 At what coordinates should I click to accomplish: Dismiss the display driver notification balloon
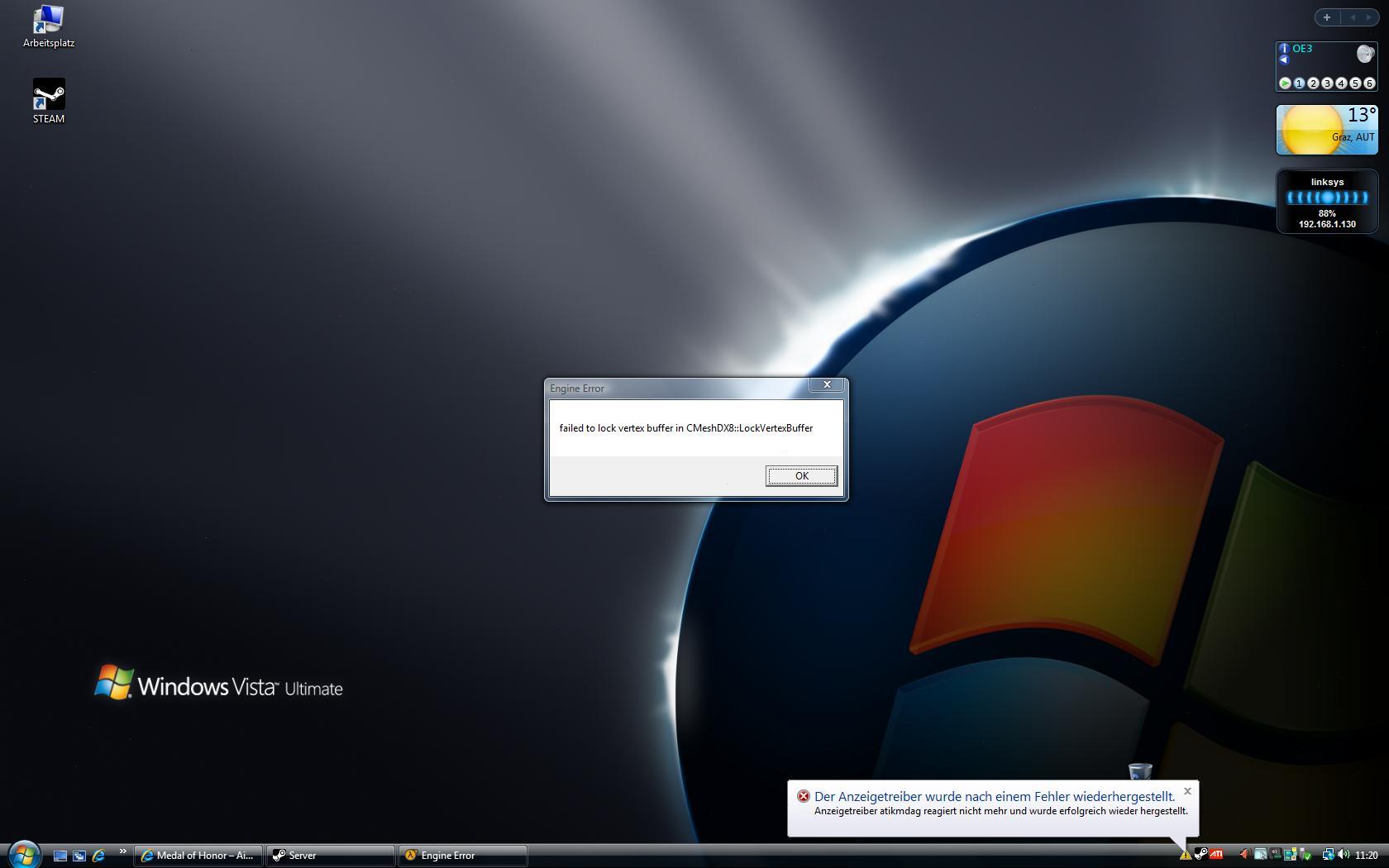point(1187,791)
